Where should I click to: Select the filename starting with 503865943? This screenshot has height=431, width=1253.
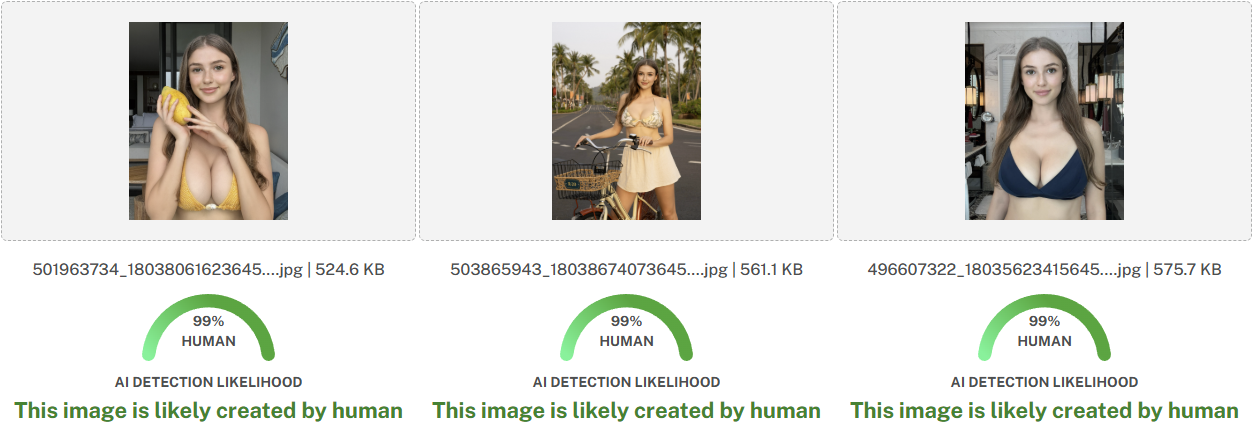click(588, 269)
